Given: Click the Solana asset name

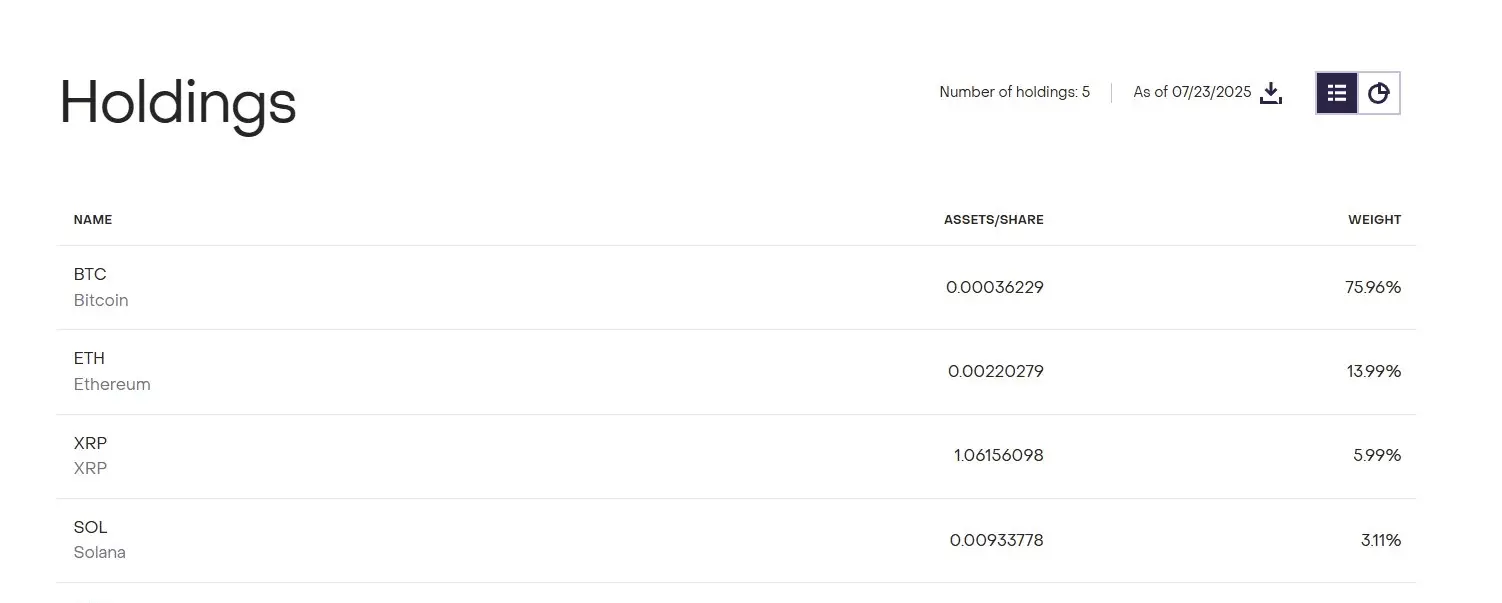Looking at the screenshot, I should [x=100, y=552].
